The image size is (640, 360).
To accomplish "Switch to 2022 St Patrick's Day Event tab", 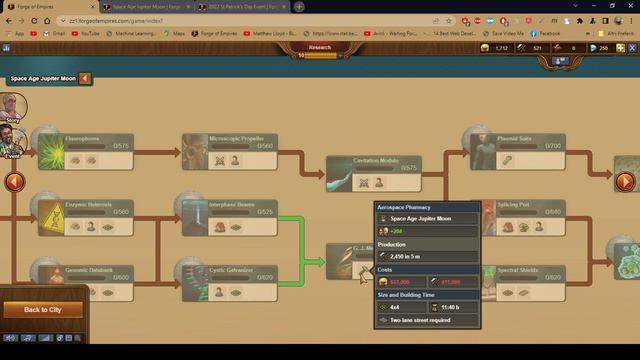I will pyautogui.click(x=243, y=7).
